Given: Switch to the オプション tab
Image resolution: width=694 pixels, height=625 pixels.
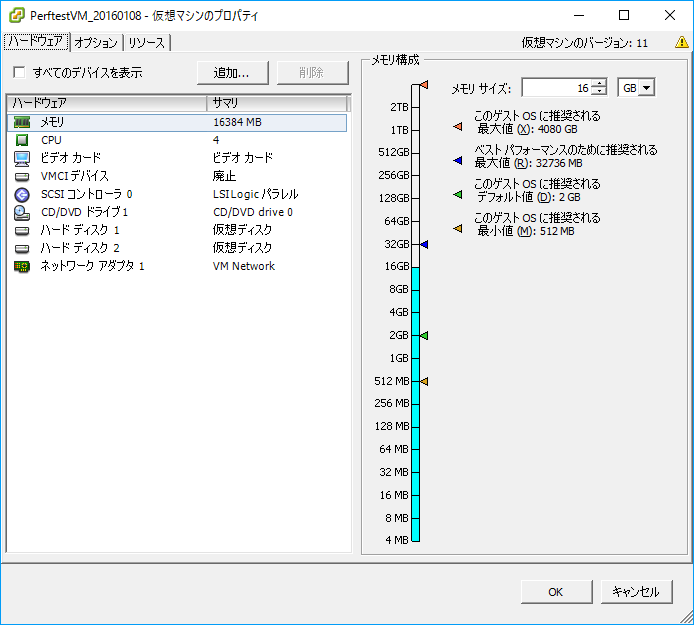Looking at the screenshot, I should 96,43.
